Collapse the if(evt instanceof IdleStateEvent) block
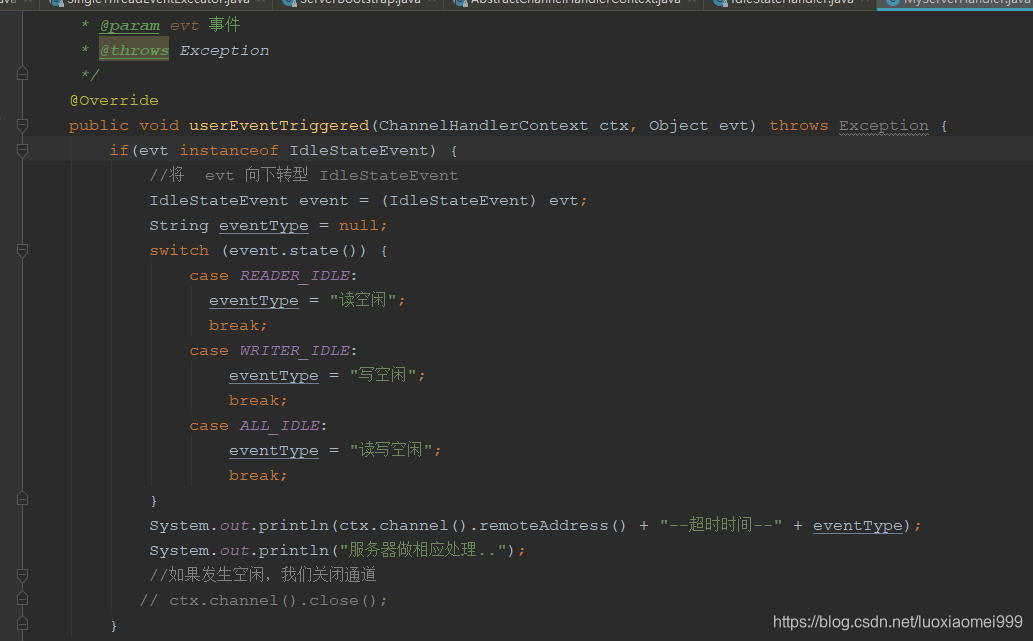The height and width of the screenshot is (641, 1033). [22, 151]
